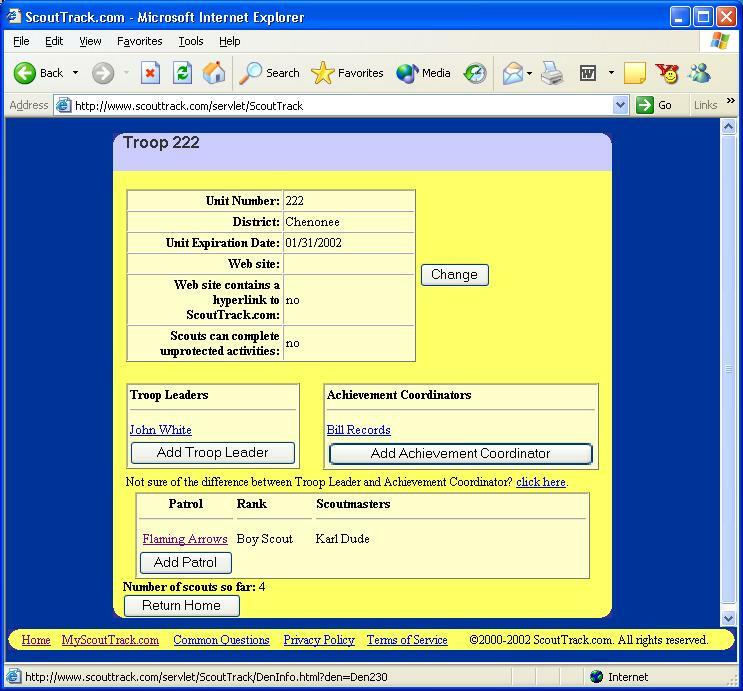Click the page icon in address bar
Image resolution: width=743 pixels, height=691 pixels.
(x=63, y=105)
